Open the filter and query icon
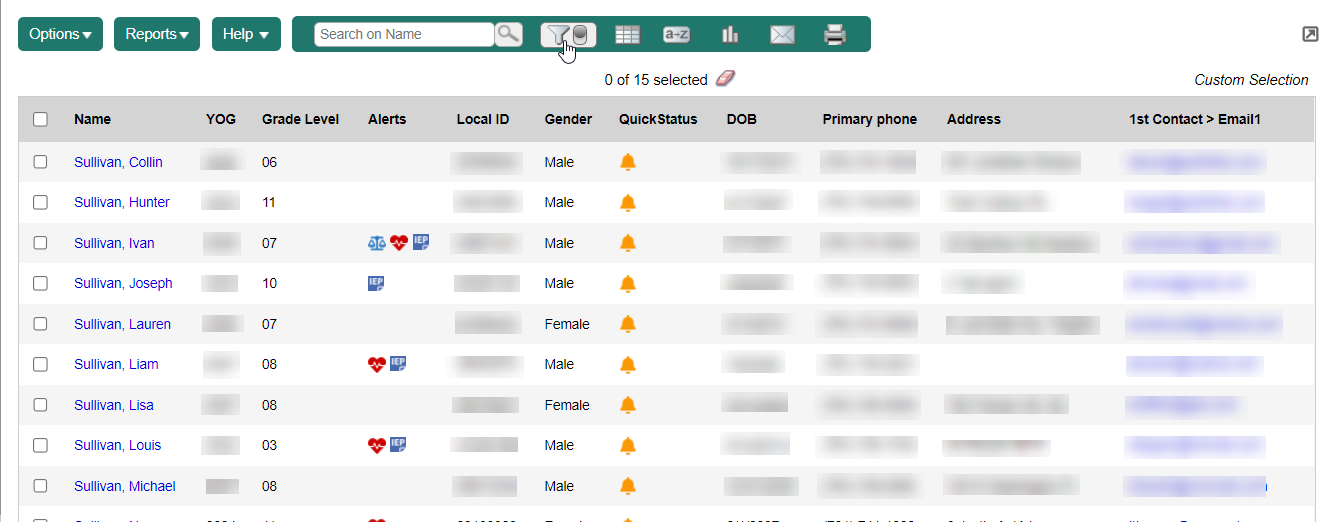 click(x=569, y=35)
